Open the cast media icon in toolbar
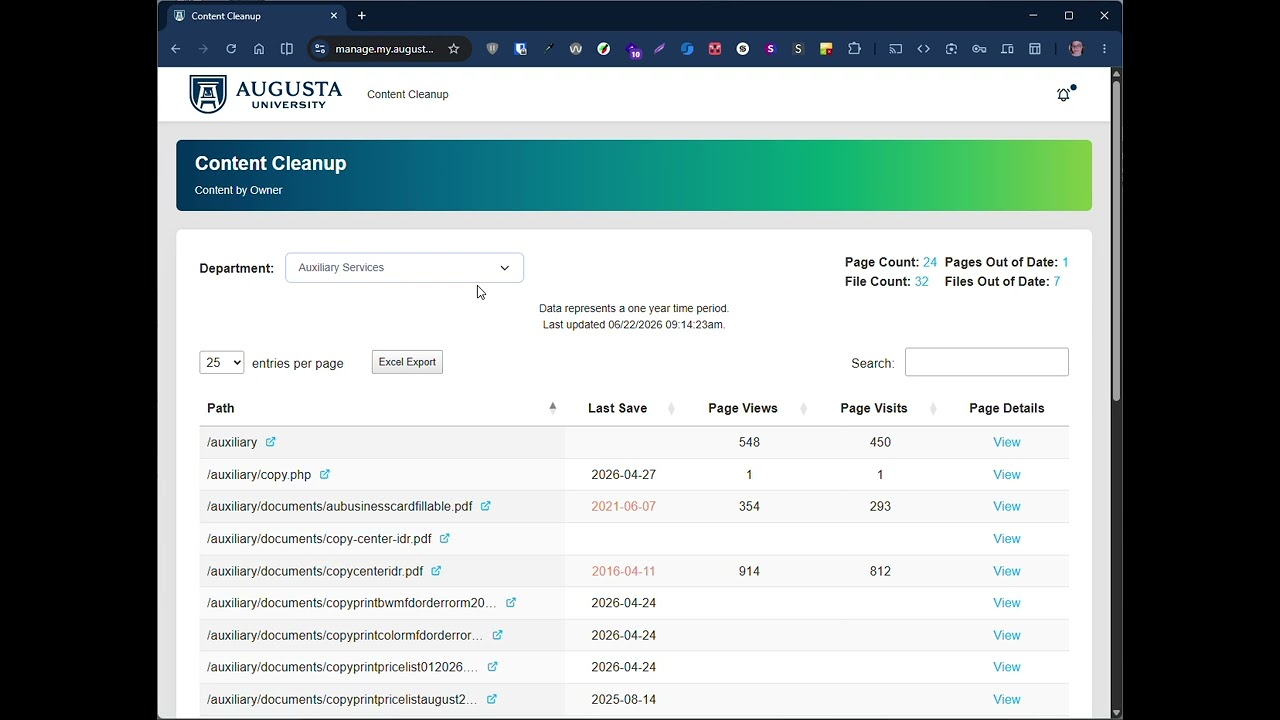The height and width of the screenshot is (720, 1280). [896, 49]
